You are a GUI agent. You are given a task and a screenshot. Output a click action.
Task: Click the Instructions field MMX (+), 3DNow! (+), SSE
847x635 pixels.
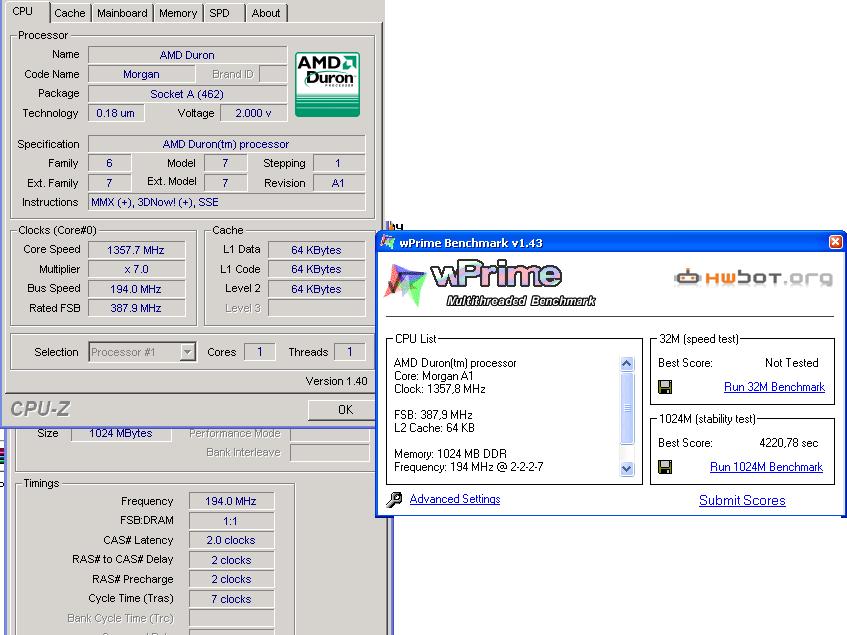pos(227,202)
